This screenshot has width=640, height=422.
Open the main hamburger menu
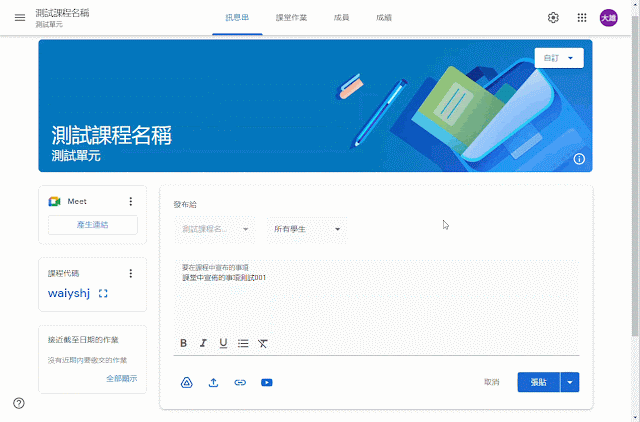pos(20,18)
